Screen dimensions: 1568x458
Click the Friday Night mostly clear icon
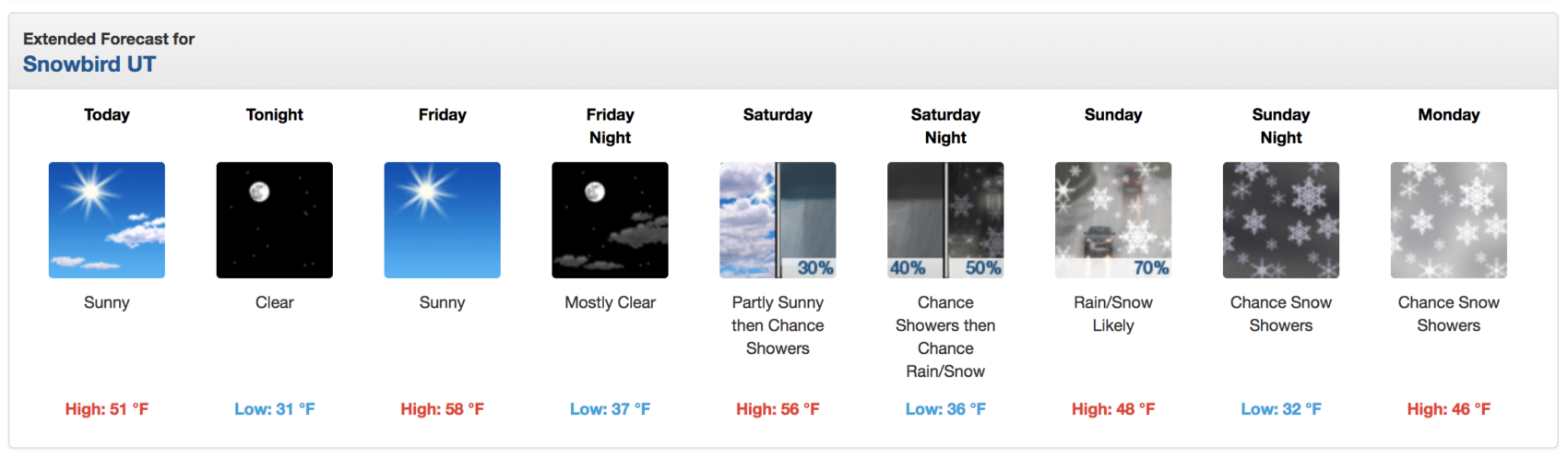pyautogui.click(x=611, y=220)
